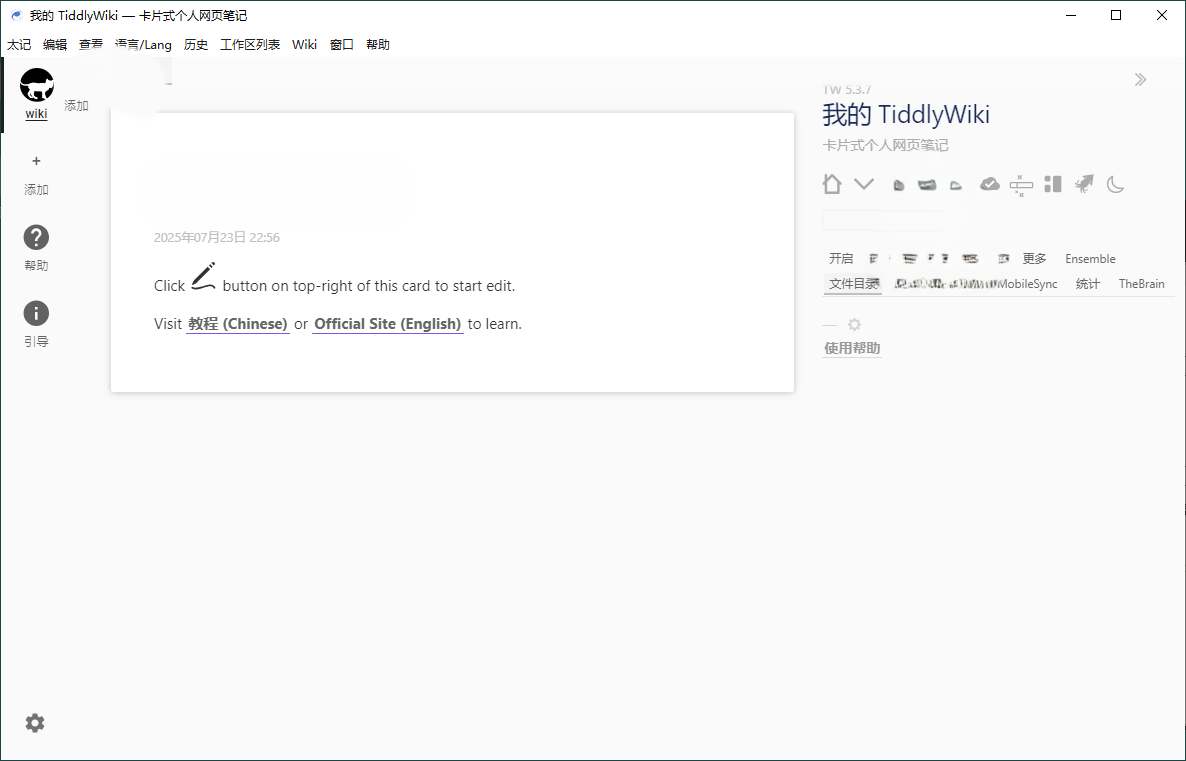Expand the down chevron next to home icon
Image resolution: width=1186 pixels, height=761 pixels.
click(864, 184)
